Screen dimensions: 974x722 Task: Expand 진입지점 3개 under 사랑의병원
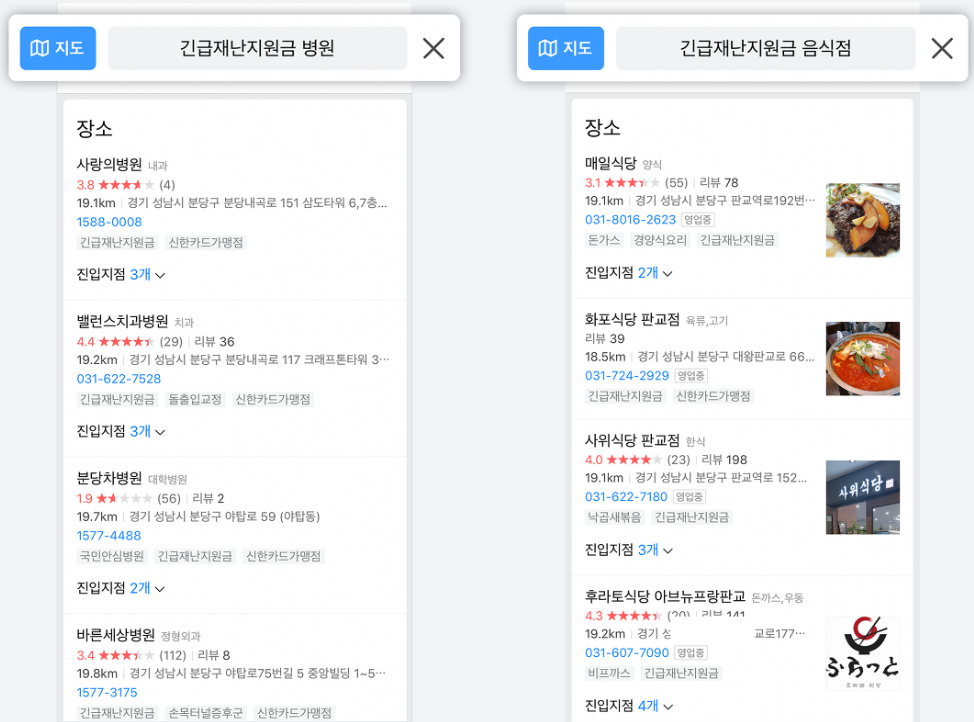pyautogui.click(x=121, y=274)
